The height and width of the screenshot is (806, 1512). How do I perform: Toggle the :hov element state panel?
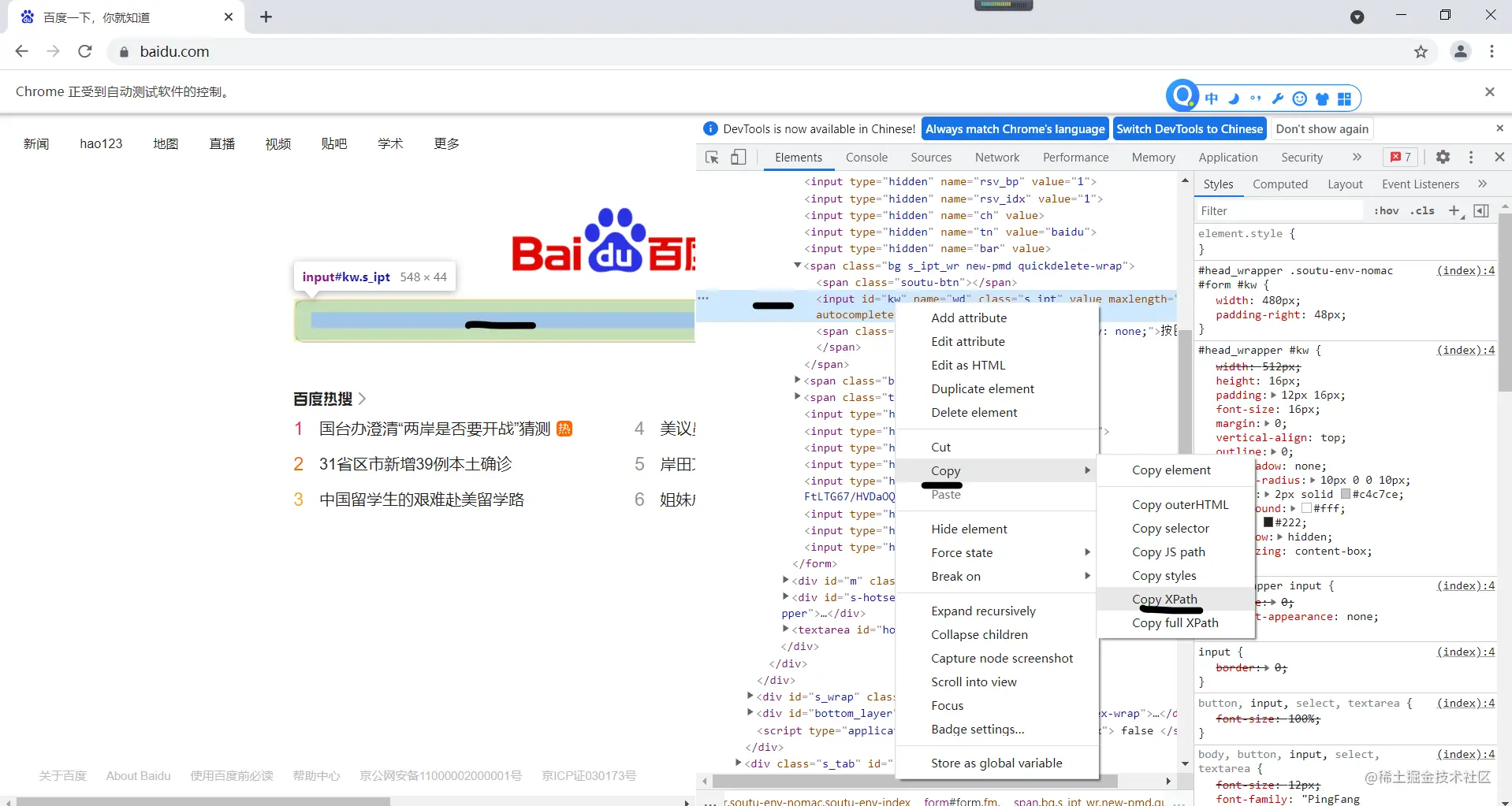(x=1386, y=210)
